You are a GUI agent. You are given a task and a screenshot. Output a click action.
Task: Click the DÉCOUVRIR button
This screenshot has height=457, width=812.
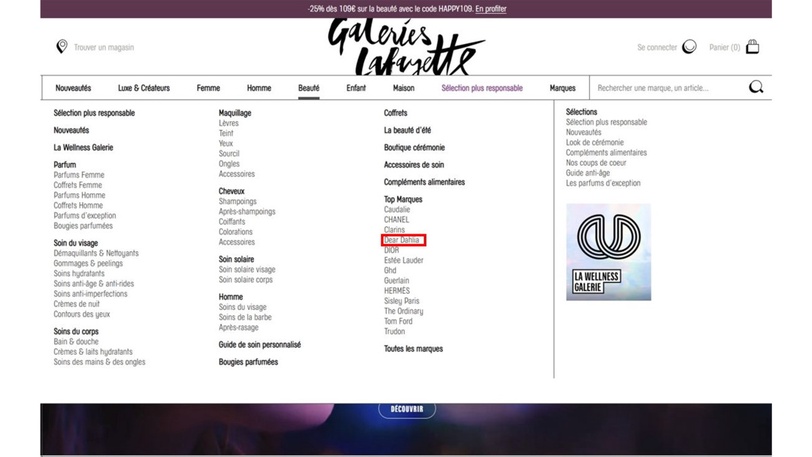click(x=407, y=409)
